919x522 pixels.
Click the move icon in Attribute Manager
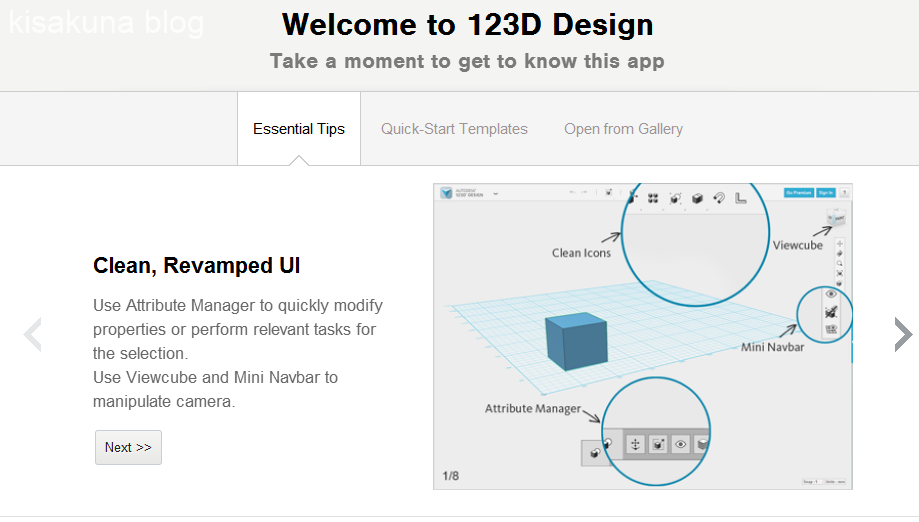(635, 444)
